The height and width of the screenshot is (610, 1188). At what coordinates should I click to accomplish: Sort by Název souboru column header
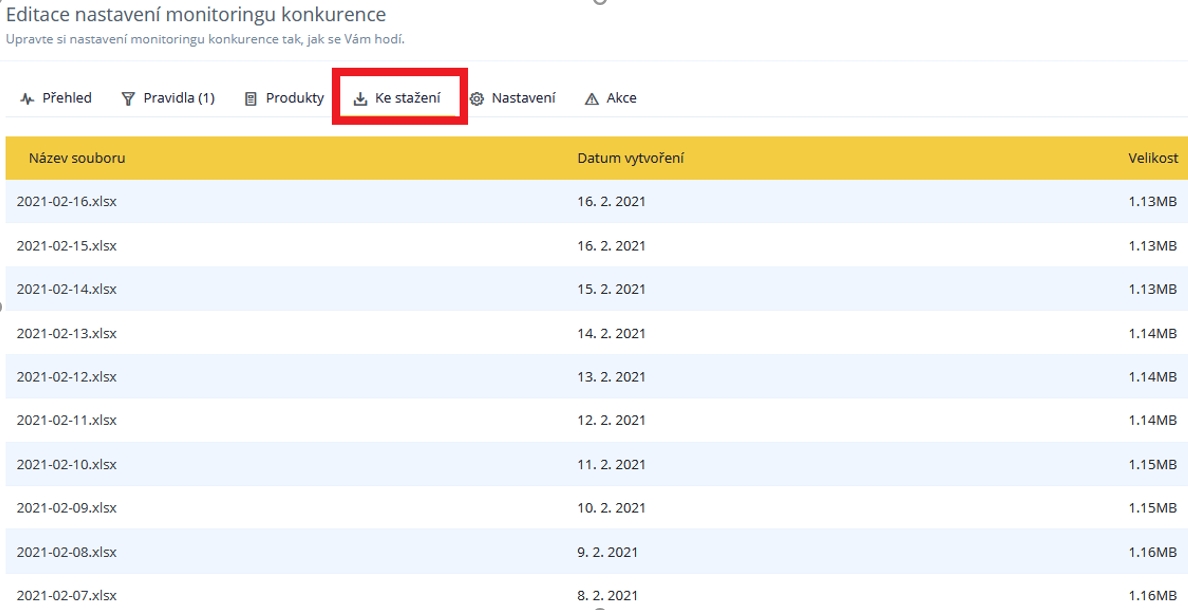pyautogui.click(x=77, y=158)
